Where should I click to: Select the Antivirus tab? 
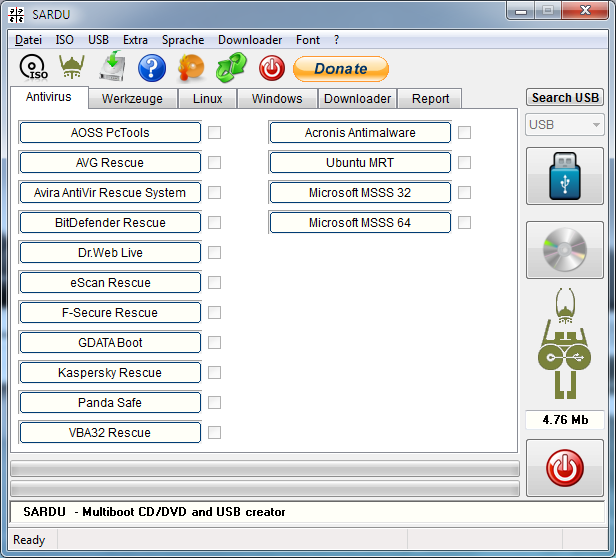click(49, 97)
